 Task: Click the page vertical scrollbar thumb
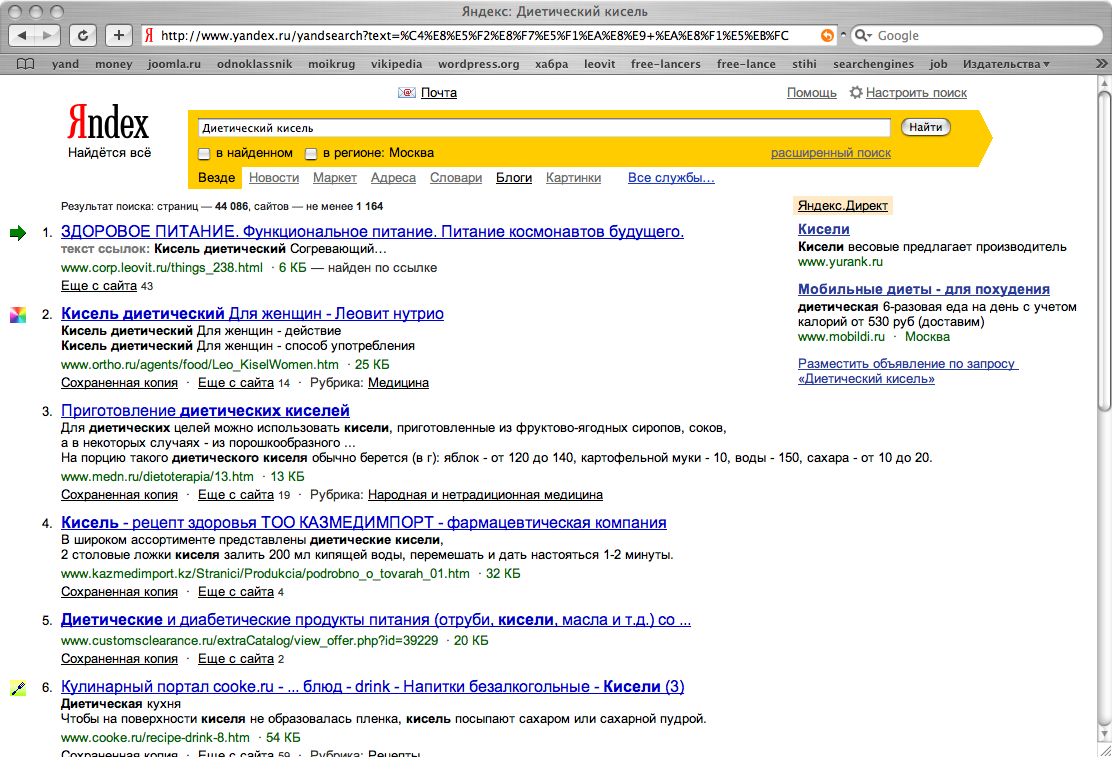coord(1103,250)
